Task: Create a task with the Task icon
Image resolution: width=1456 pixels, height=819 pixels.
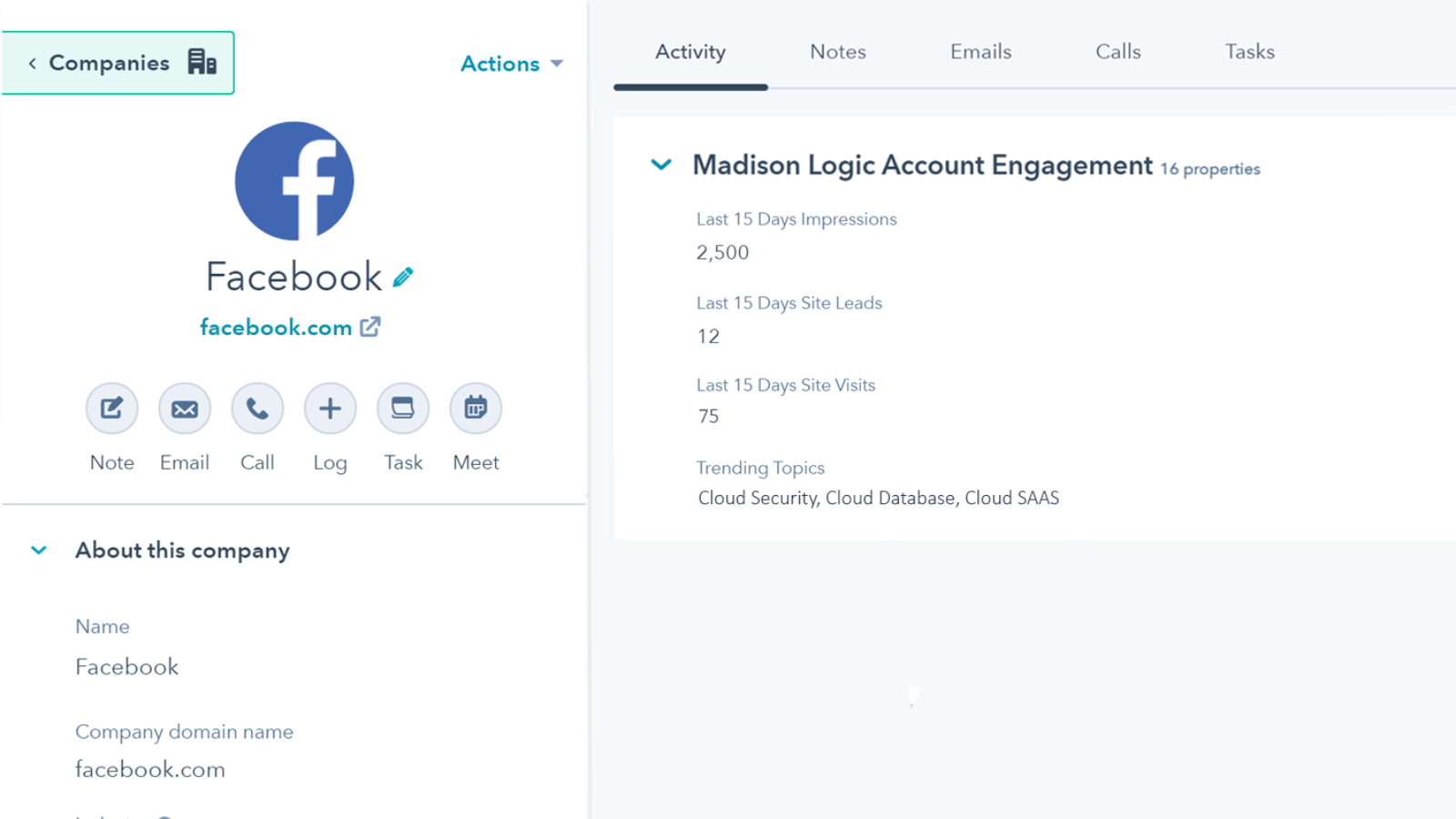Action: coord(402,408)
